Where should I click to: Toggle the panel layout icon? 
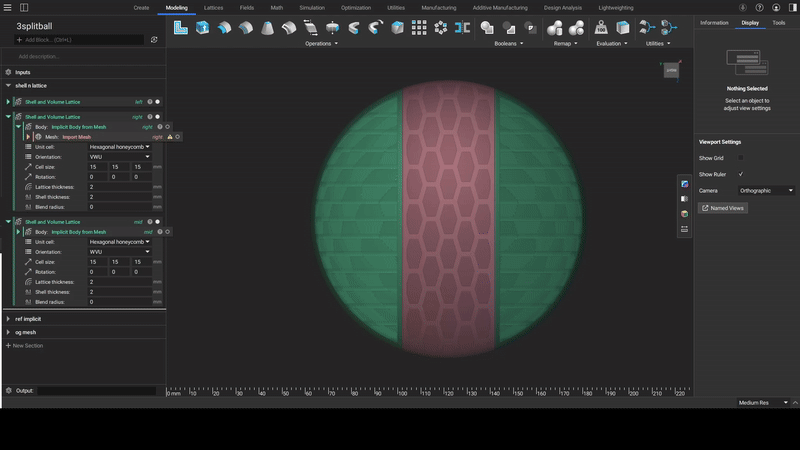point(24,8)
